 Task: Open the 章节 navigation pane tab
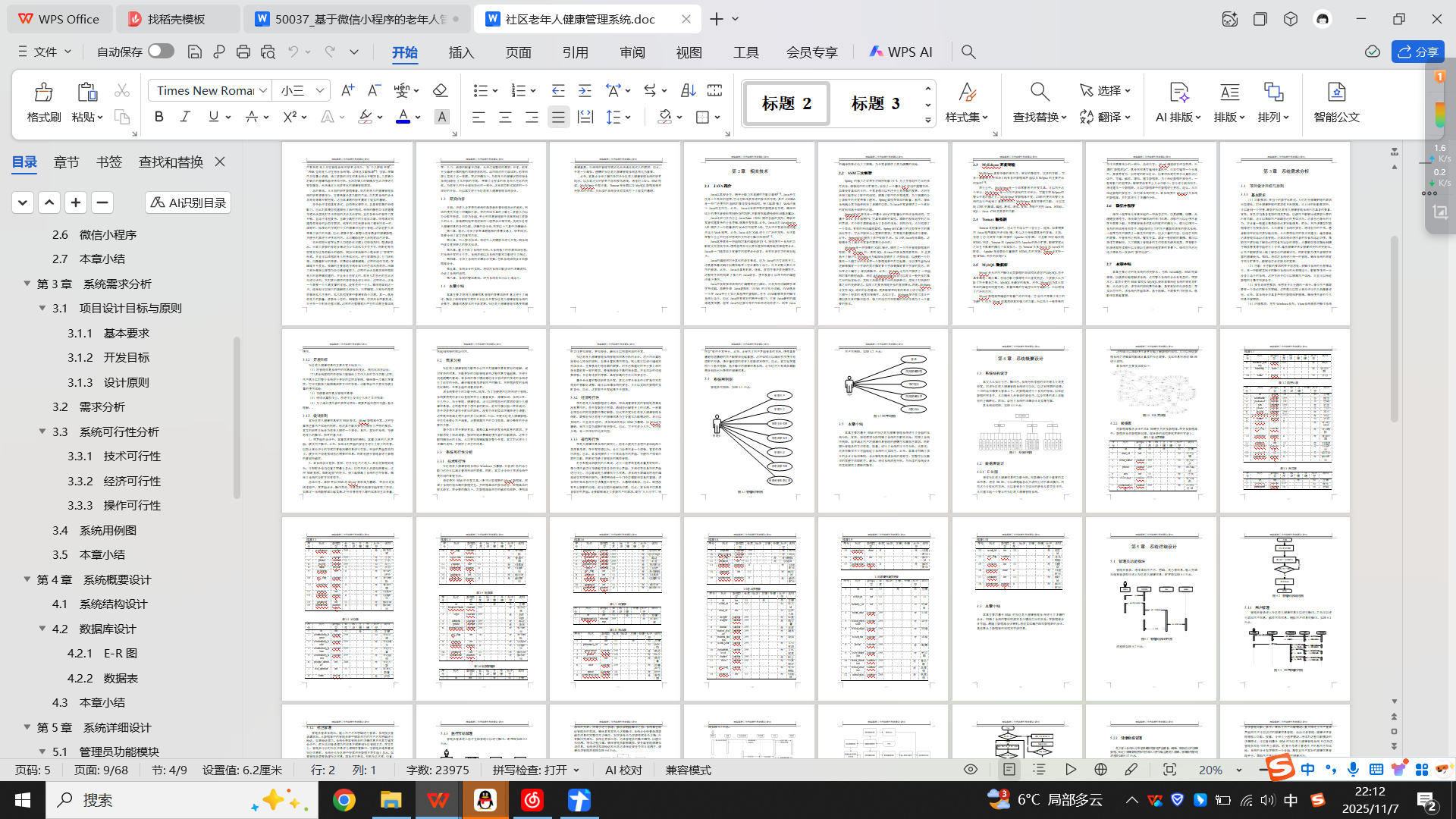(x=66, y=162)
